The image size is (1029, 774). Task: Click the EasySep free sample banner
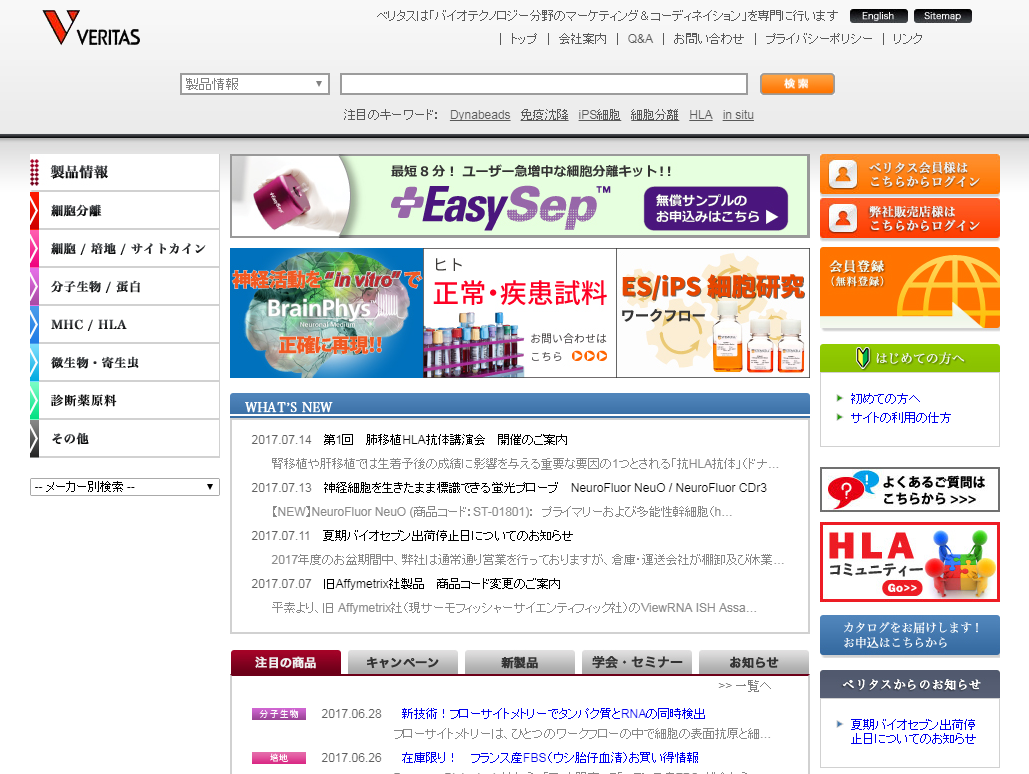pos(520,196)
